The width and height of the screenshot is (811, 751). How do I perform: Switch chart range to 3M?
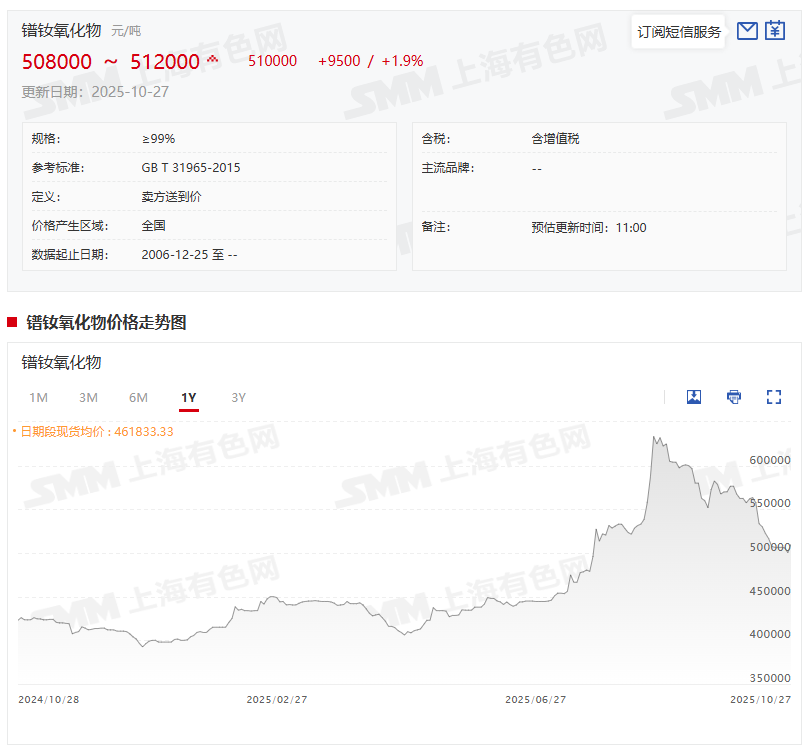pos(88,398)
